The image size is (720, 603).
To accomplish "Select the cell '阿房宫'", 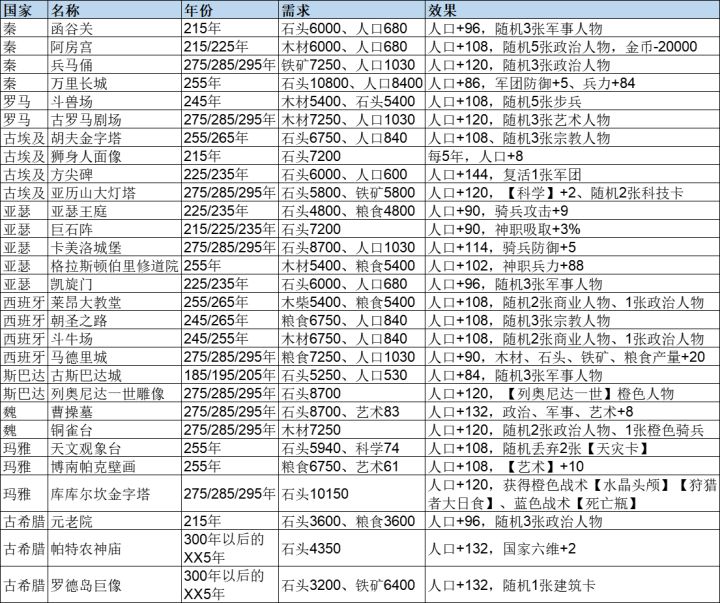I will pyautogui.click(x=114, y=47).
